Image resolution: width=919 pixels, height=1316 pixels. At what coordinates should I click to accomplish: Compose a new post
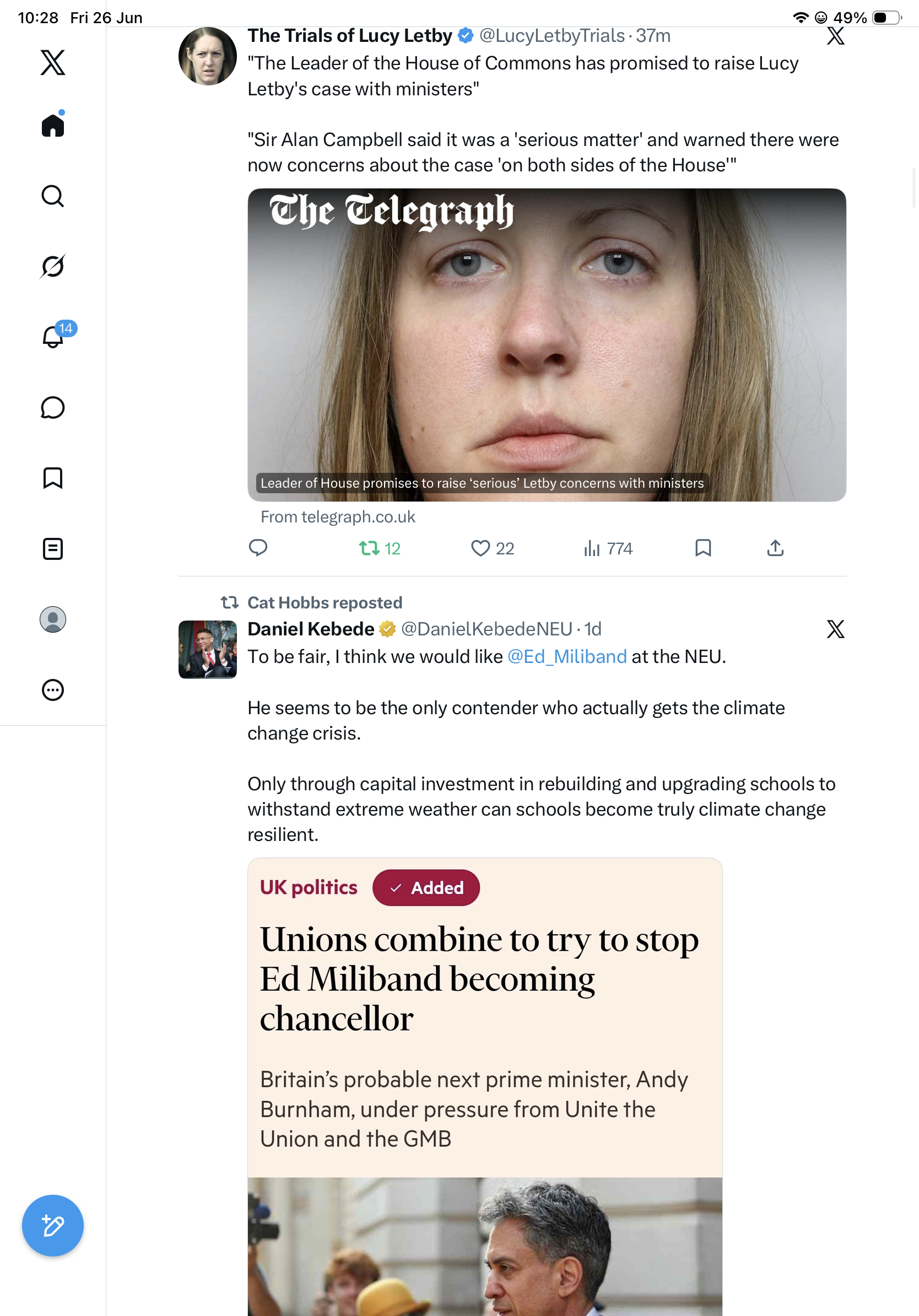53,1226
